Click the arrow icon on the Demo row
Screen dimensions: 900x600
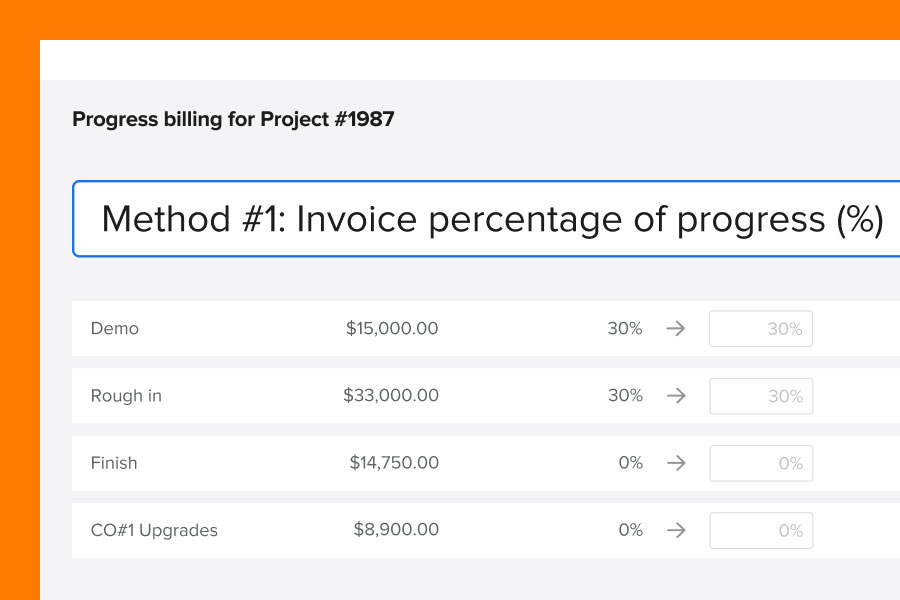(677, 328)
